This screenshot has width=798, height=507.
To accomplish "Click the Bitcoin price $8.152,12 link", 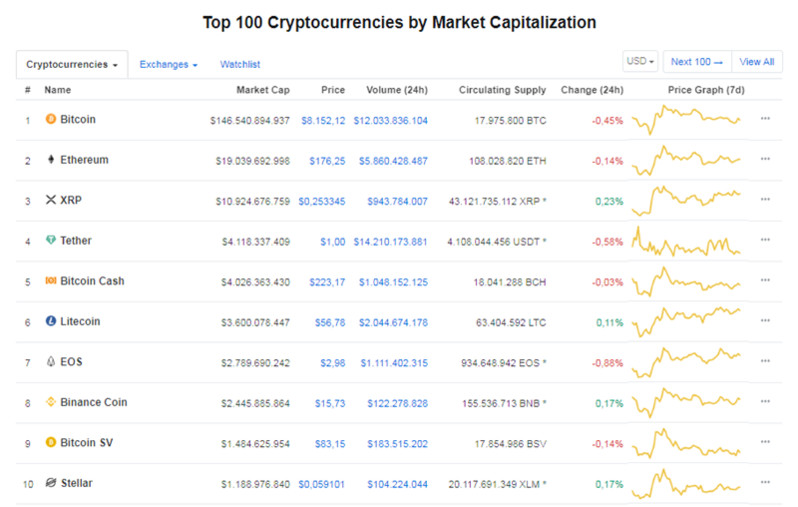I will 323,121.
